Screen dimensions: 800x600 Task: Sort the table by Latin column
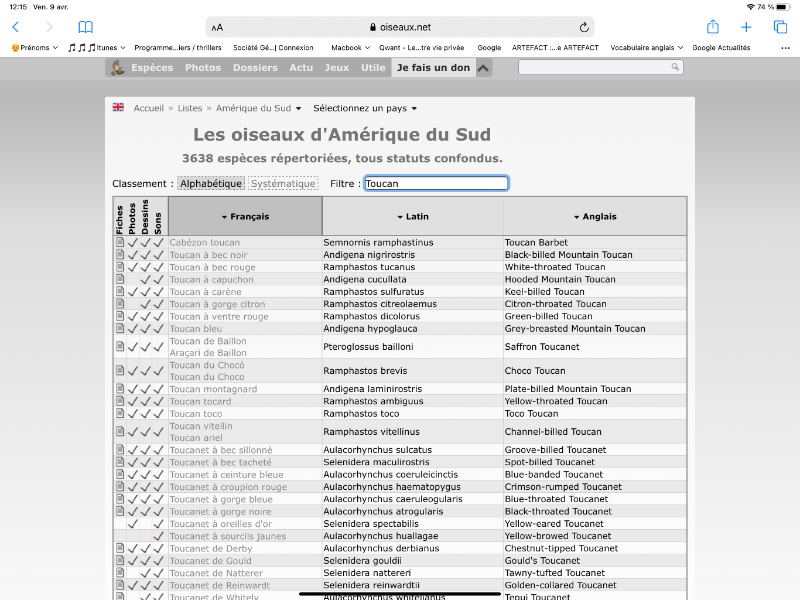point(413,216)
